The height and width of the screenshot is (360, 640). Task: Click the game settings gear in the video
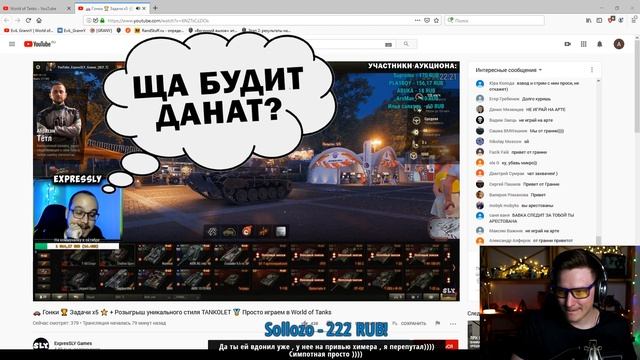[x=38, y=67]
